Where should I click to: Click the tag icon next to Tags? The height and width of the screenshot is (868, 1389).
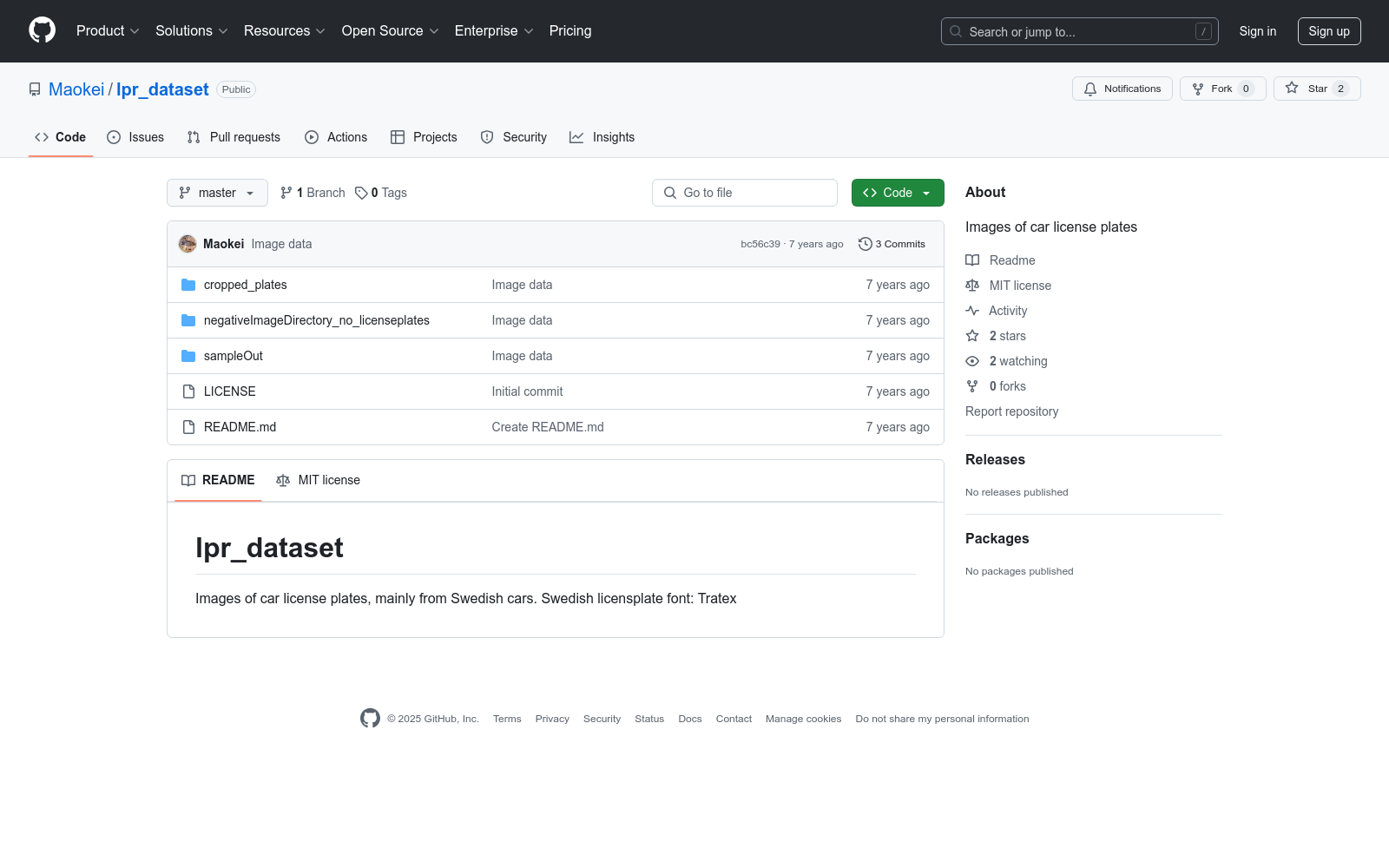[361, 193]
